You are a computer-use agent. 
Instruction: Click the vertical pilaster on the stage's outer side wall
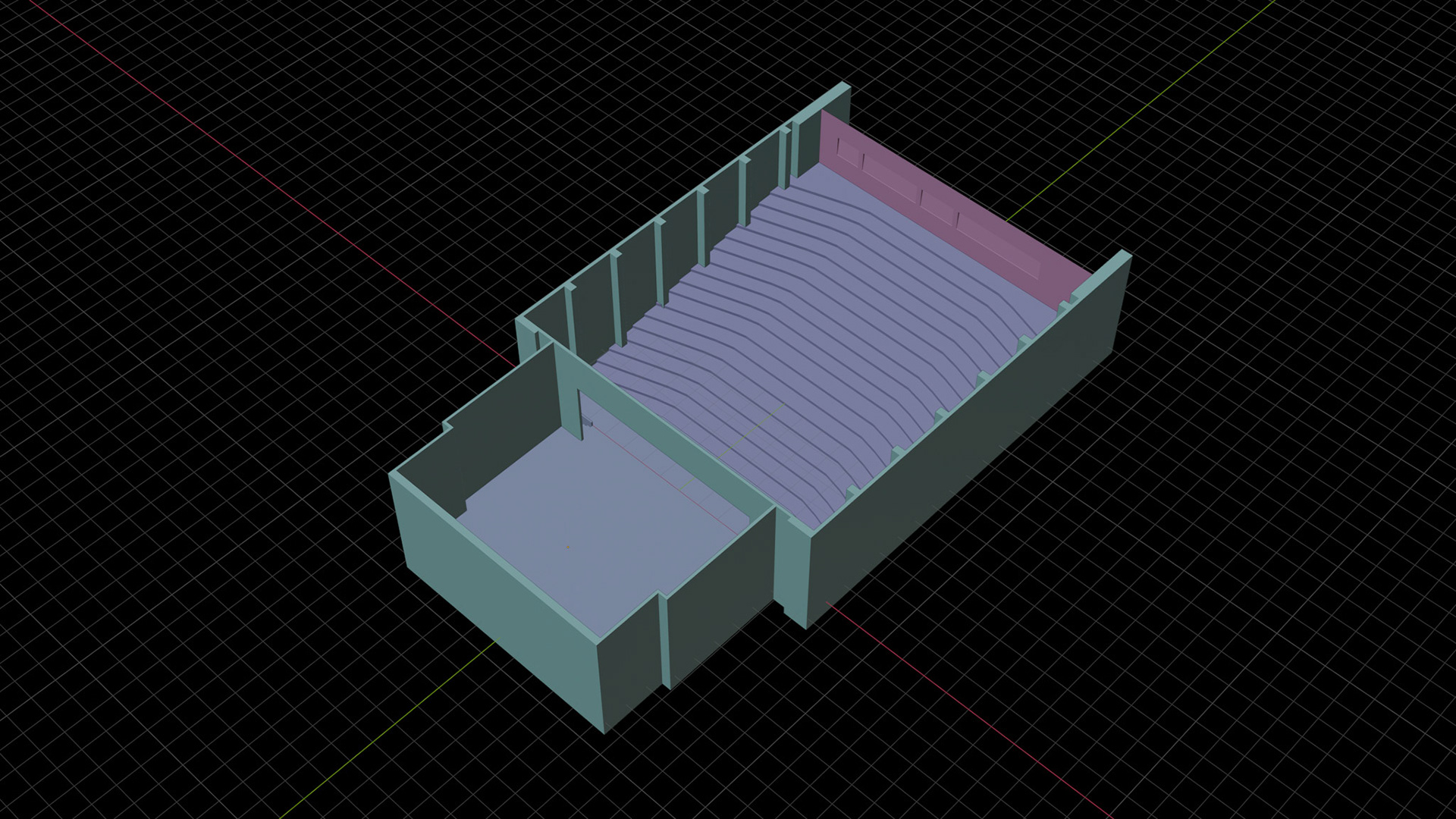click(665, 641)
